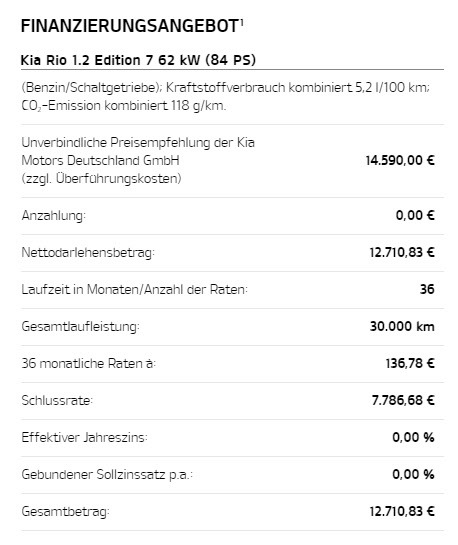This screenshot has height=545, width=458.
Task: Click the CO2-Emission kombiniert 118 g/km text
Action: tap(124, 105)
